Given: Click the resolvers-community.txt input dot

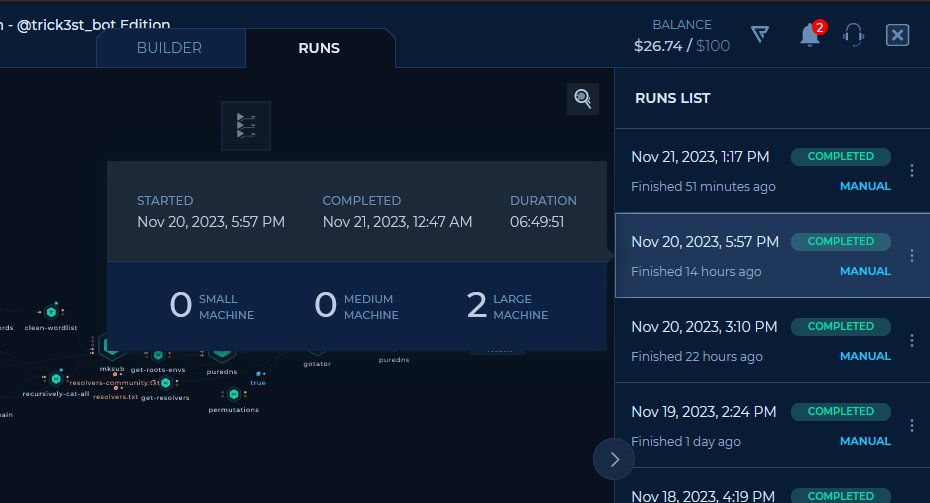Looking at the screenshot, I should [x=117, y=374].
